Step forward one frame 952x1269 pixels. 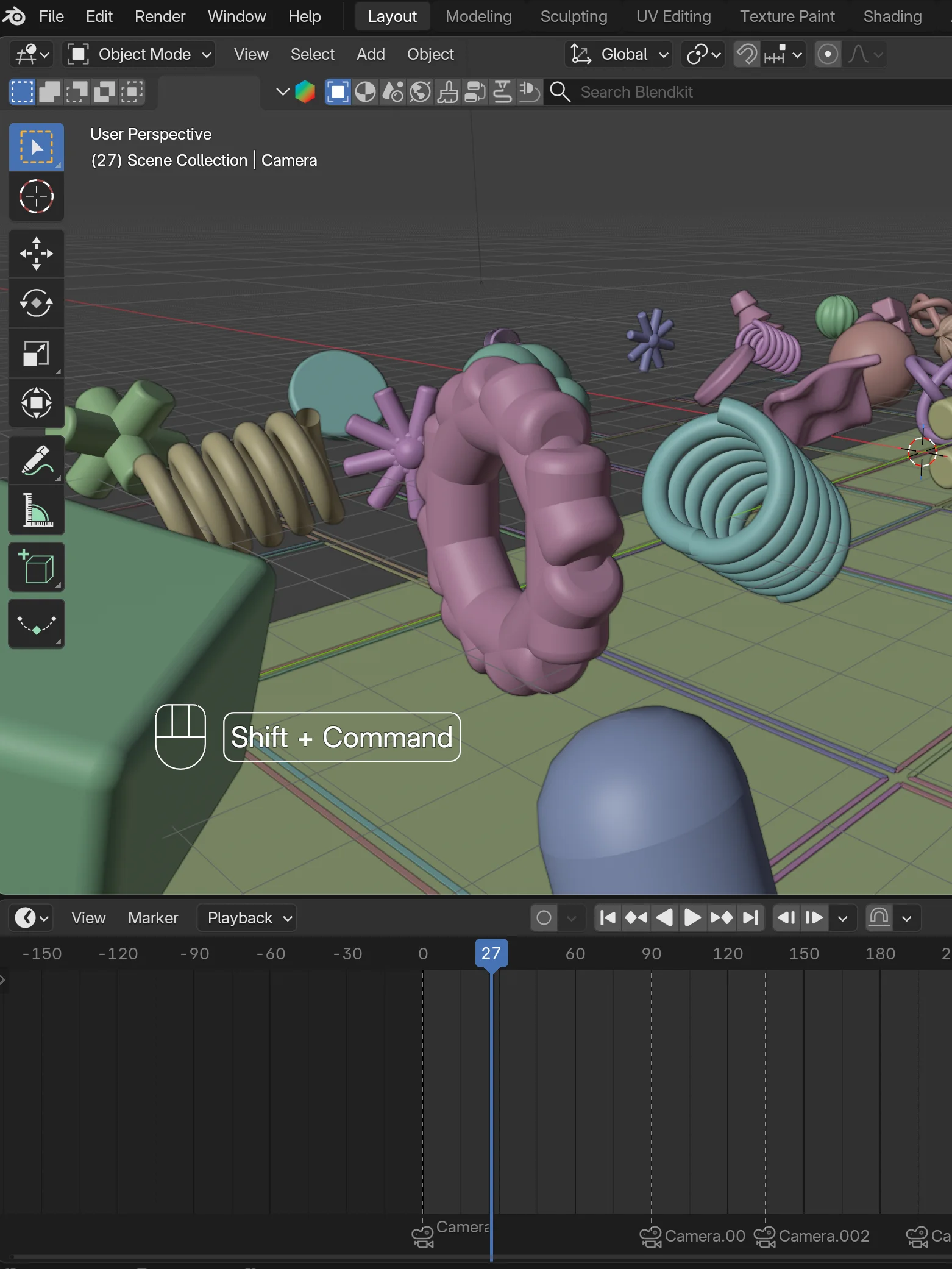point(814,917)
